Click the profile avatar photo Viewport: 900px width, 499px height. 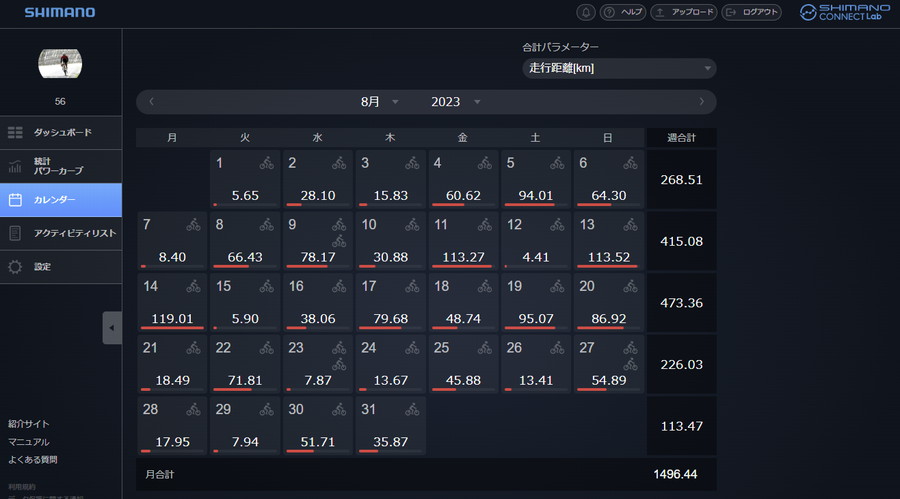point(60,63)
